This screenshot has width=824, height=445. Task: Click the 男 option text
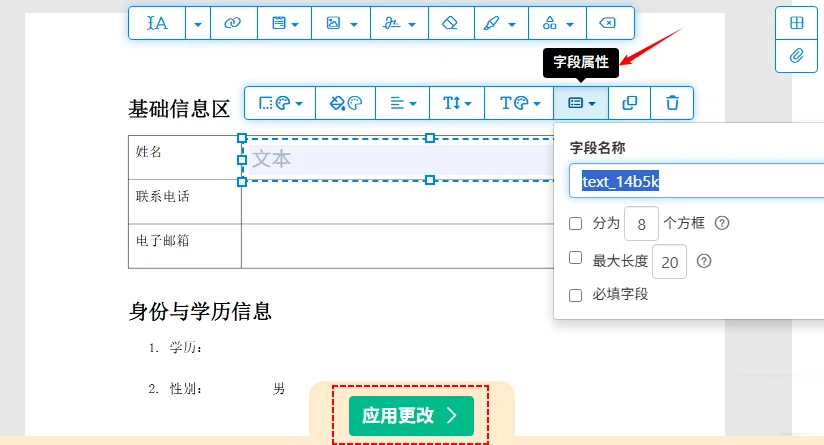(x=279, y=389)
